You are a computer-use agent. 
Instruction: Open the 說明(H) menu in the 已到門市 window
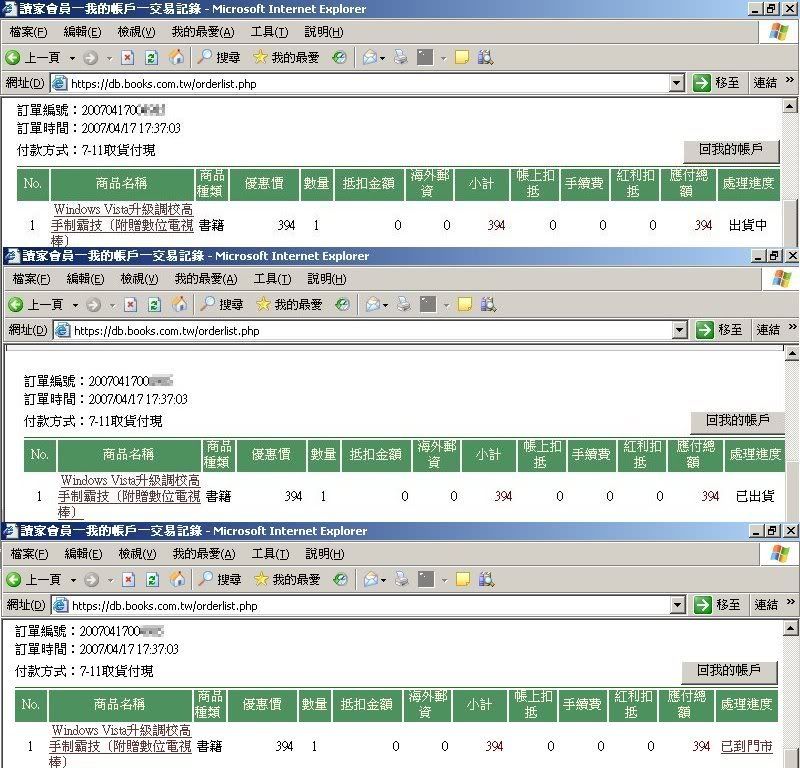(x=324, y=554)
